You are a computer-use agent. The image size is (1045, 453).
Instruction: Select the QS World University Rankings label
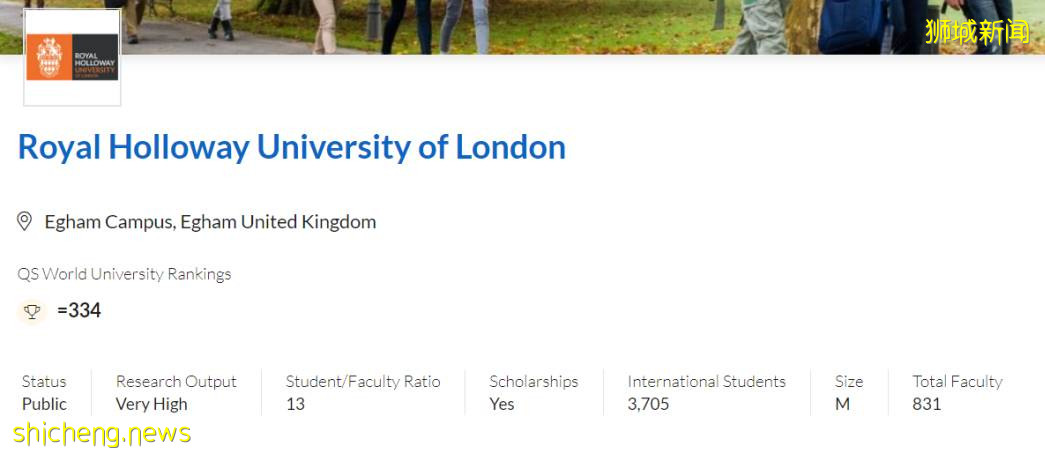tap(124, 274)
